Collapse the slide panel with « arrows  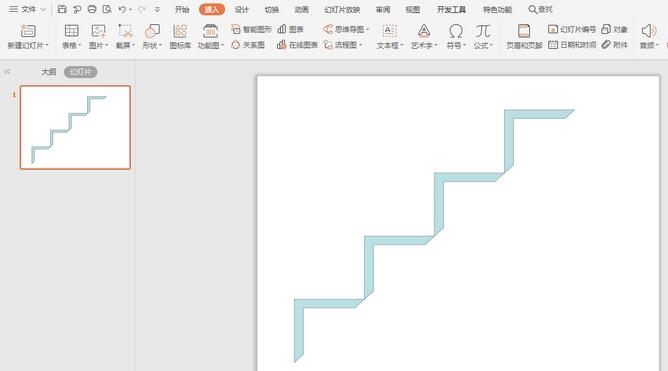click(x=7, y=72)
